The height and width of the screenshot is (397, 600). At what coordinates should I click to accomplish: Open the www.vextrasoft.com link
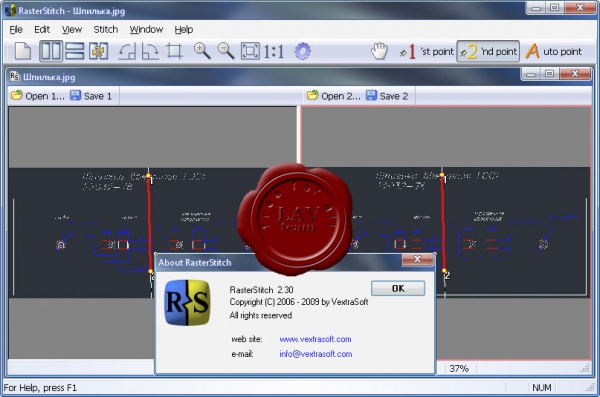(x=315, y=339)
